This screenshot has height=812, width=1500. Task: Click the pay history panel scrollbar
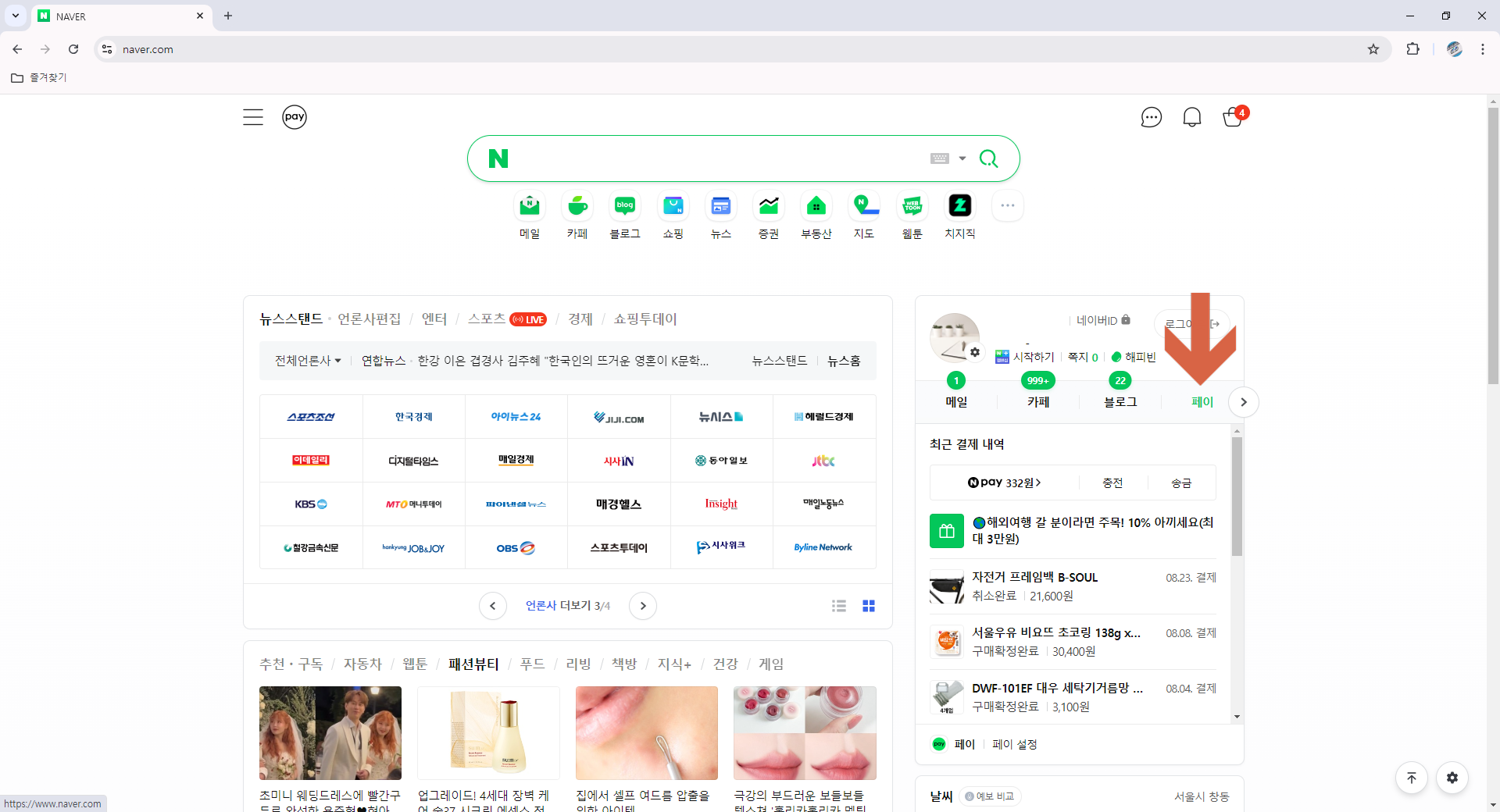point(1237,496)
